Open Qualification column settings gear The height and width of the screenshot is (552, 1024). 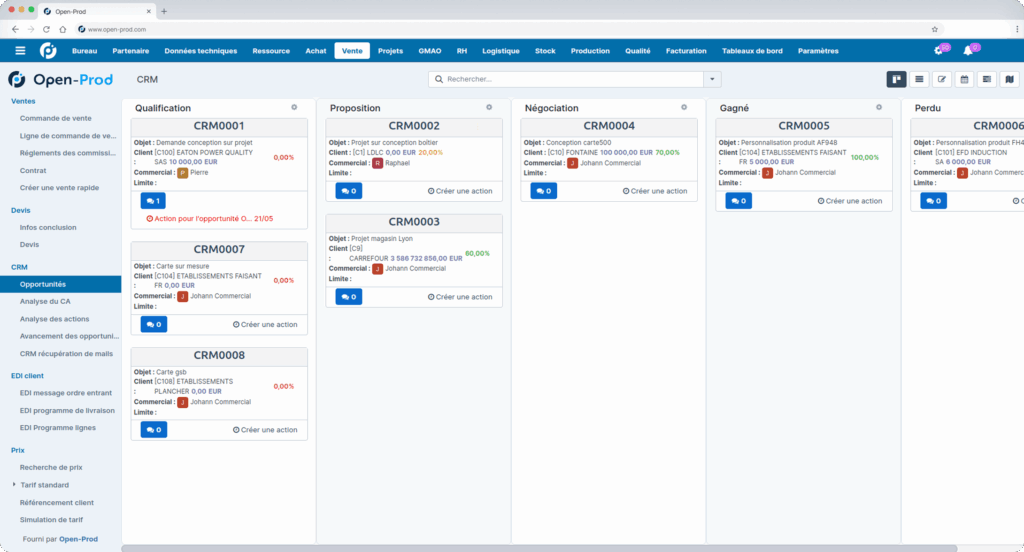click(294, 107)
